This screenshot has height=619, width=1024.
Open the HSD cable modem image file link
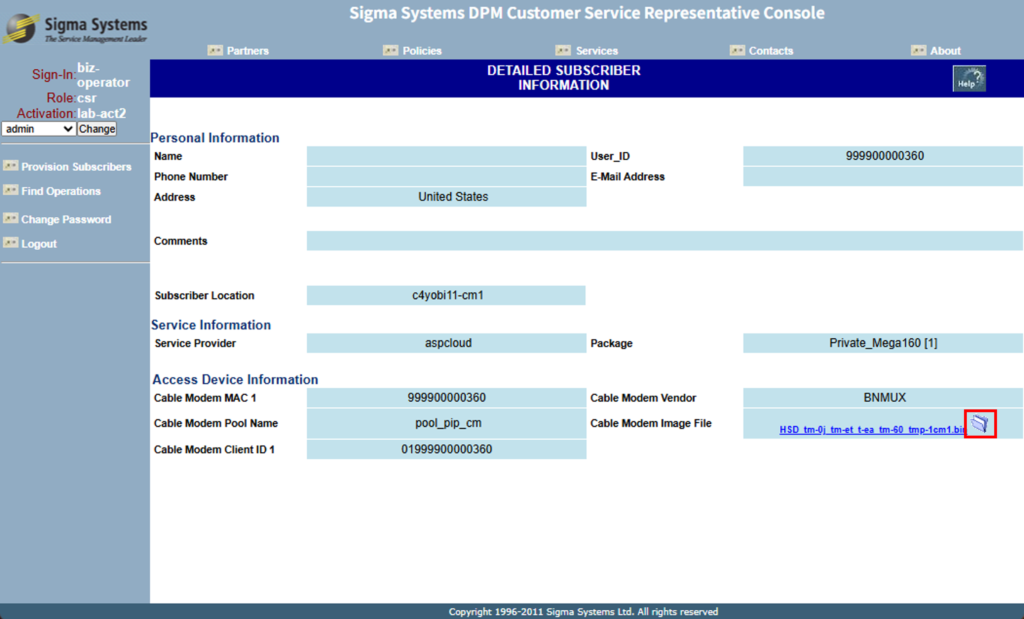[872, 429]
